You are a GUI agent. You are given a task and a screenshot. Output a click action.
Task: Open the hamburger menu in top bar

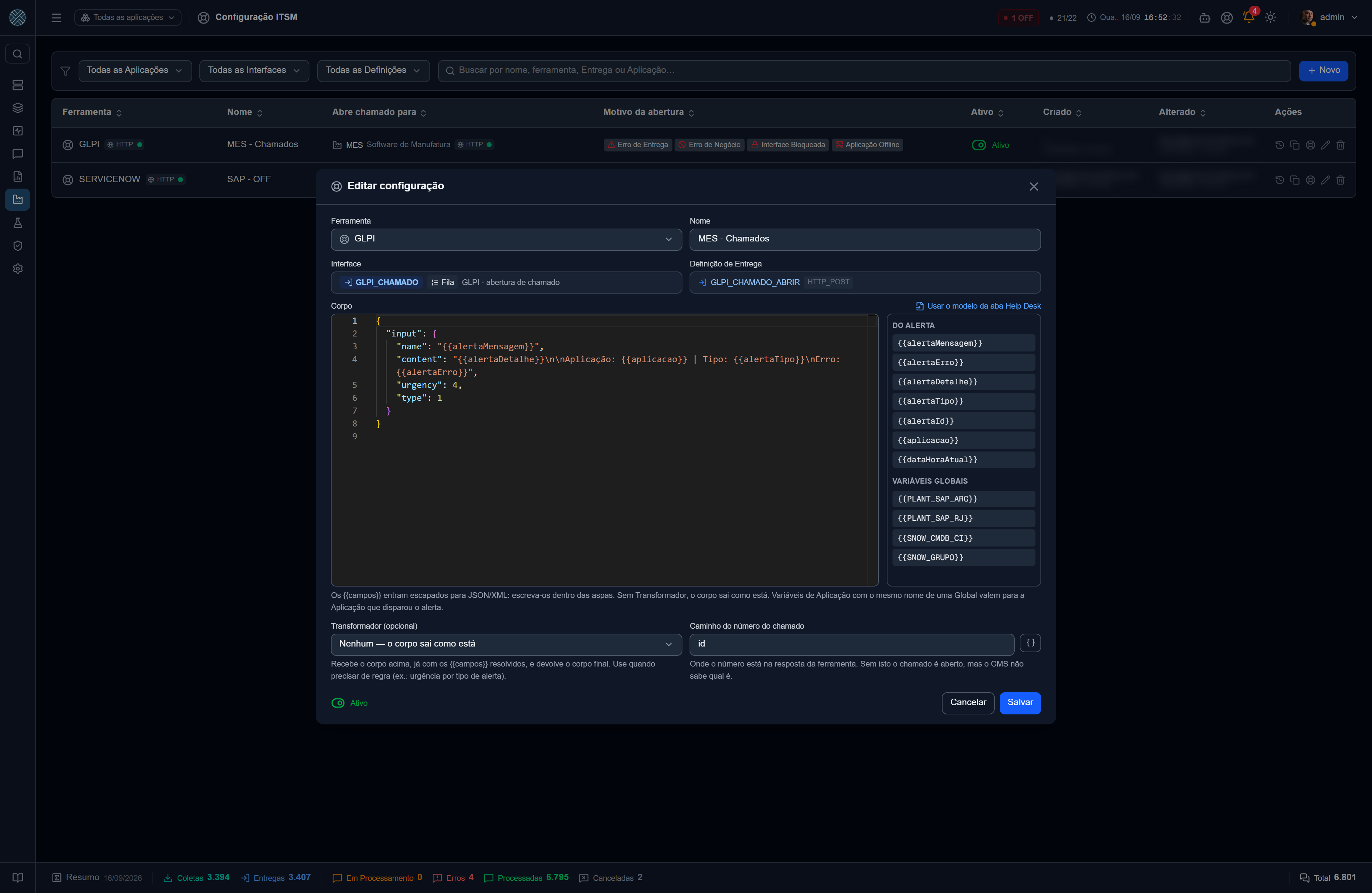click(x=56, y=17)
